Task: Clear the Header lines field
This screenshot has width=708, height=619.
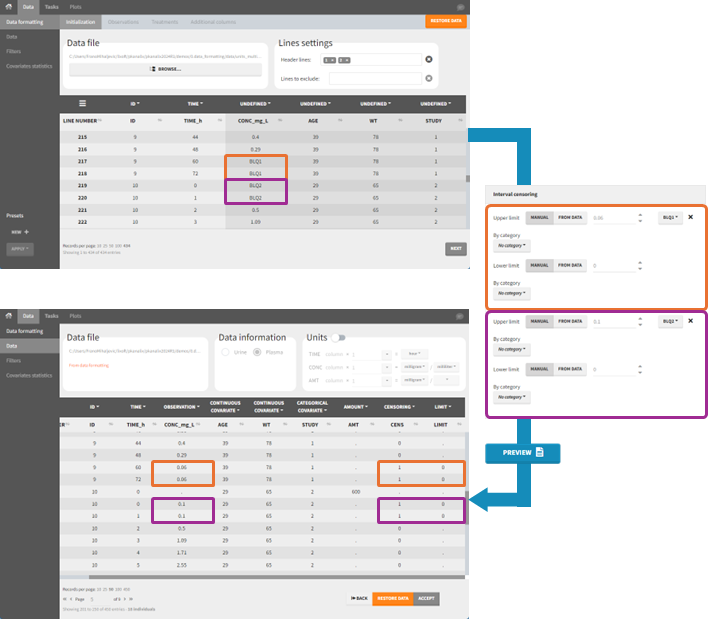Action: tap(428, 60)
